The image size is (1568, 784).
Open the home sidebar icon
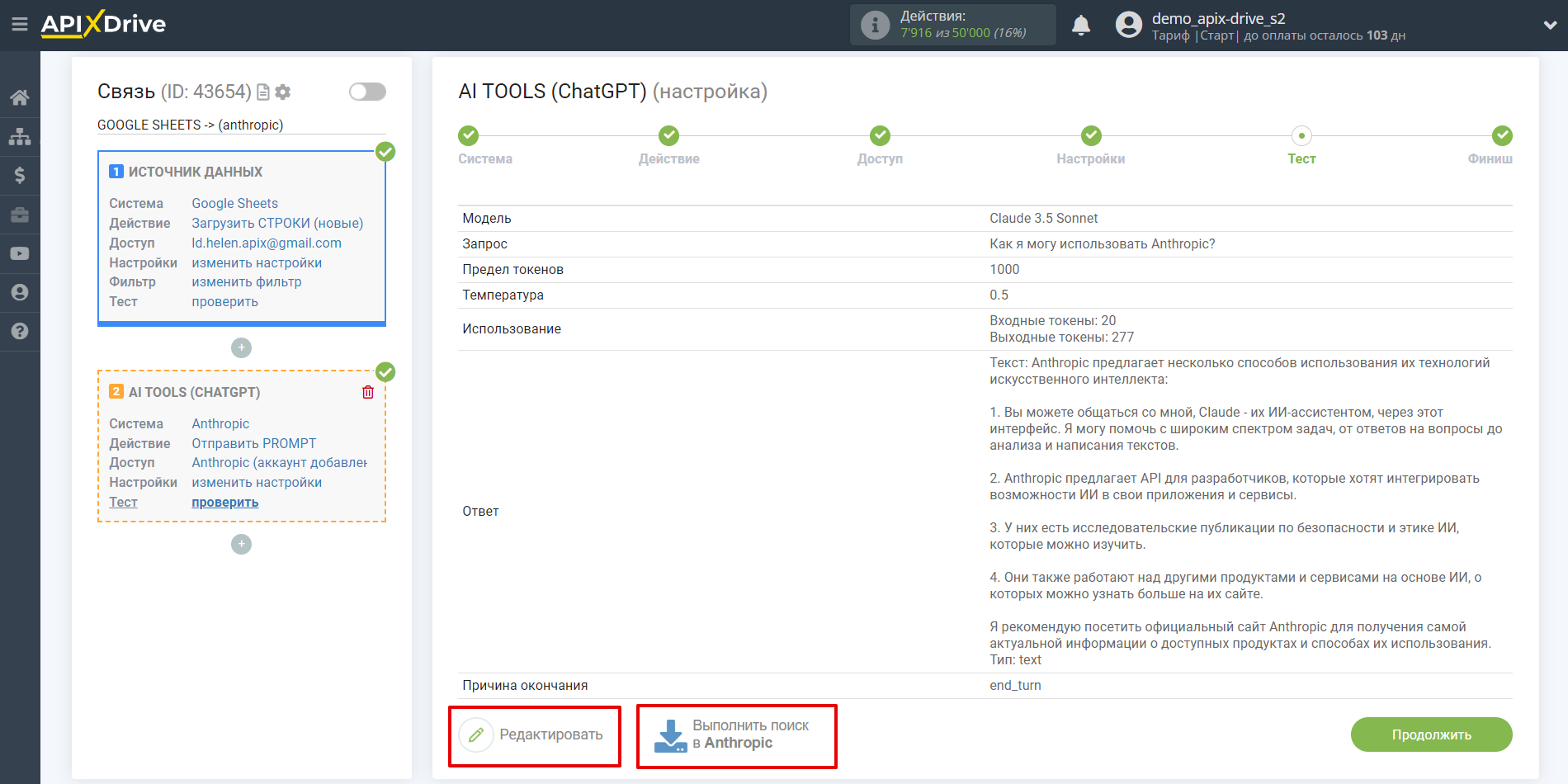pos(20,97)
